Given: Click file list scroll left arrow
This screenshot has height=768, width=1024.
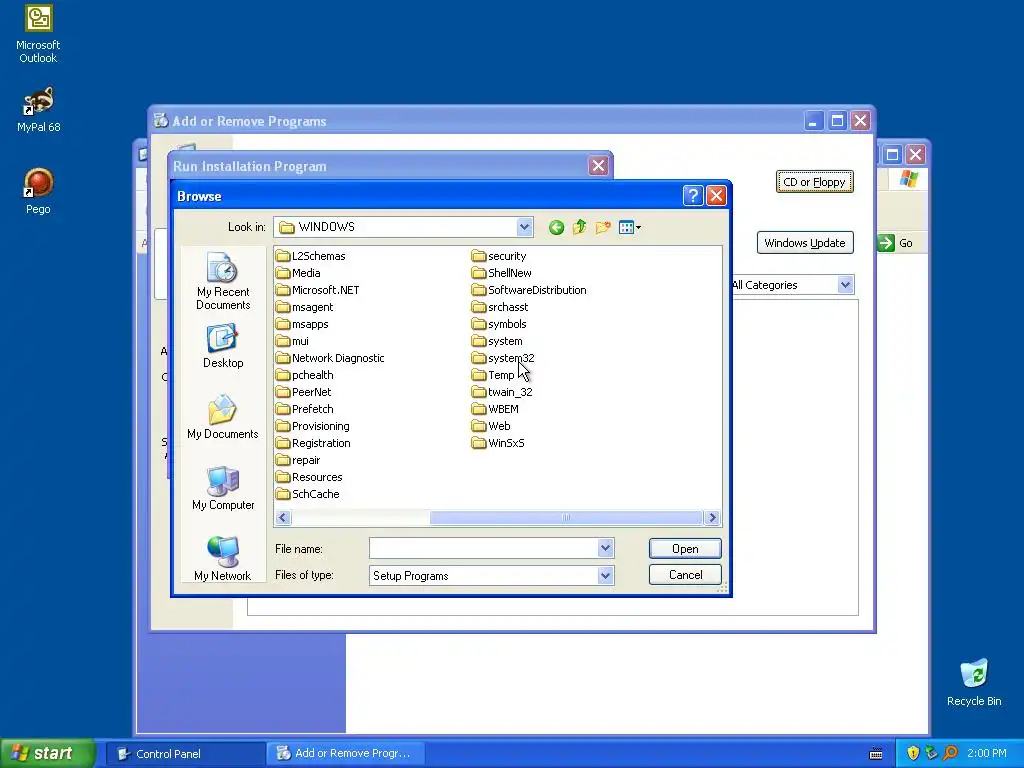Looking at the screenshot, I should click(283, 518).
